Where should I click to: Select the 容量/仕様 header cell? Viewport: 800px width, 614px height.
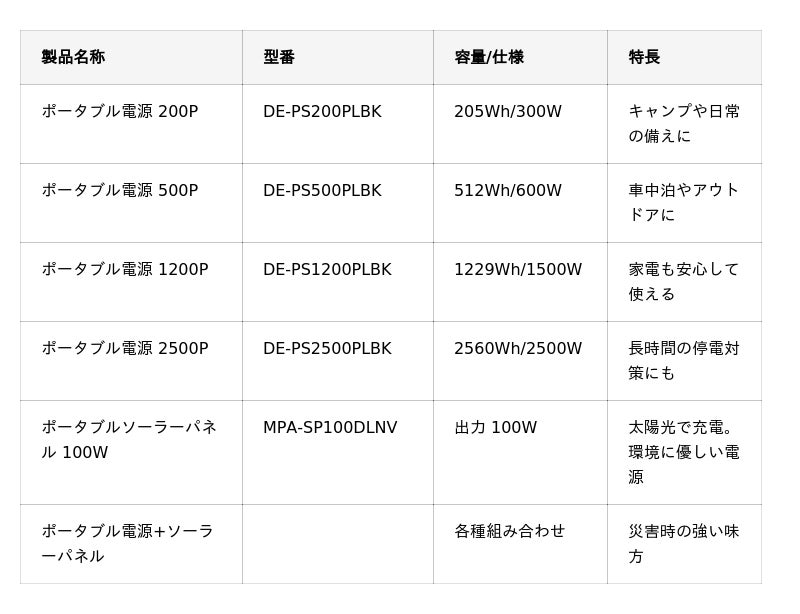click(489, 57)
